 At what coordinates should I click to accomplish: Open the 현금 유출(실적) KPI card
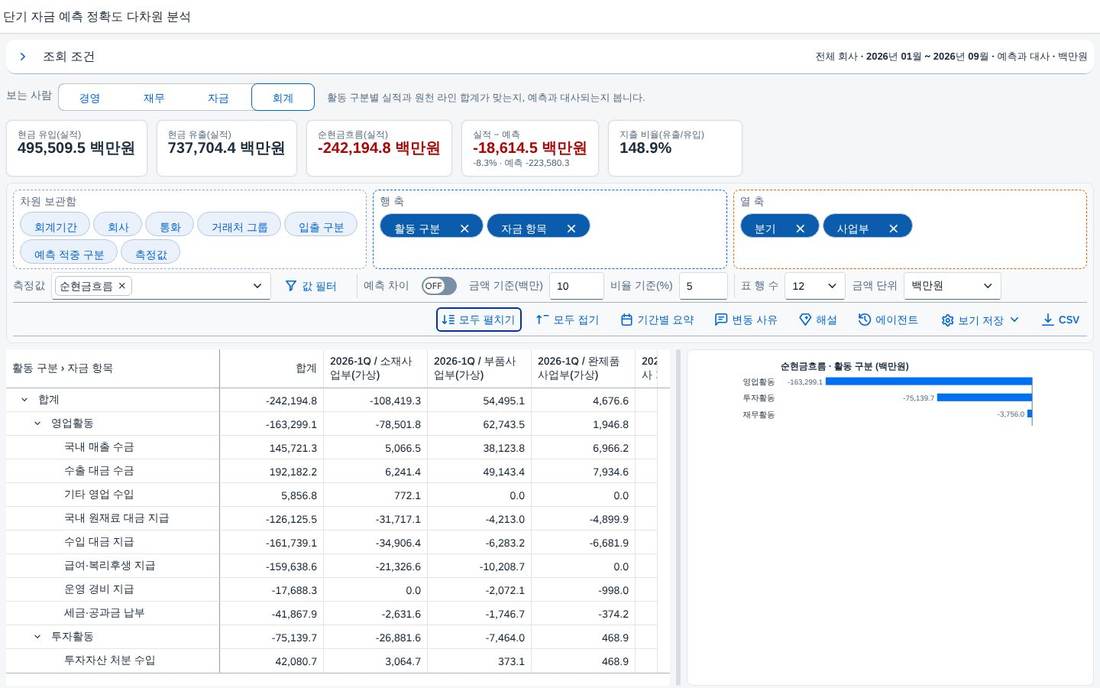click(x=227, y=148)
